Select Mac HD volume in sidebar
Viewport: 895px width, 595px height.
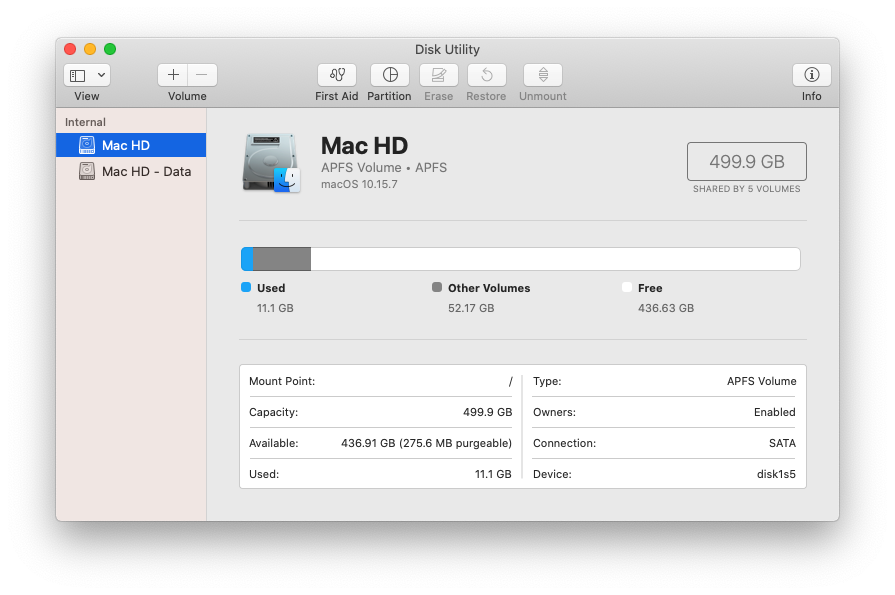click(131, 145)
